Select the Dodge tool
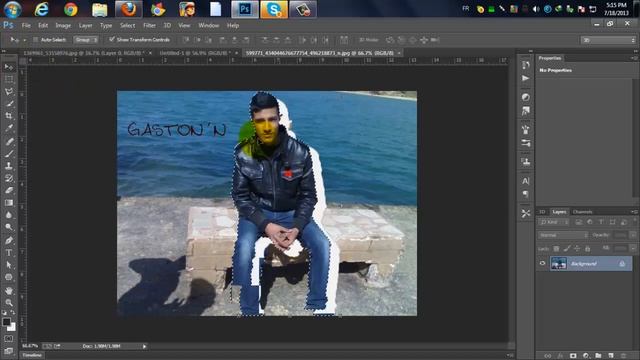 [x=9, y=227]
